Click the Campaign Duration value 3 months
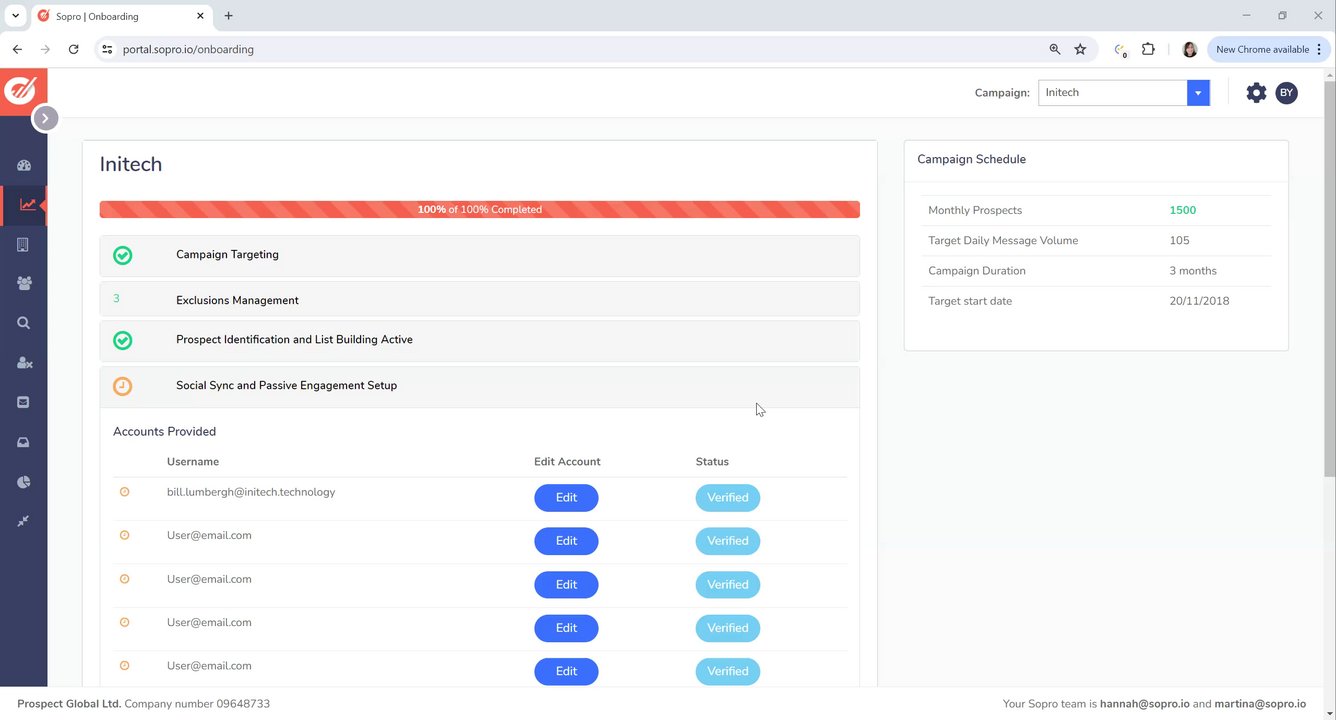The height and width of the screenshot is (720, 1336). click(x=1193, y=271)
